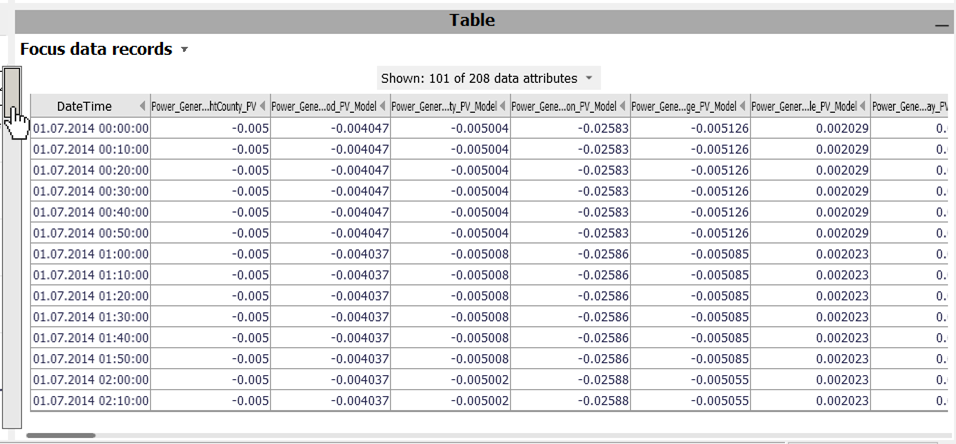Select the row 01.07.2014 00:00:00

pos(91,128)
